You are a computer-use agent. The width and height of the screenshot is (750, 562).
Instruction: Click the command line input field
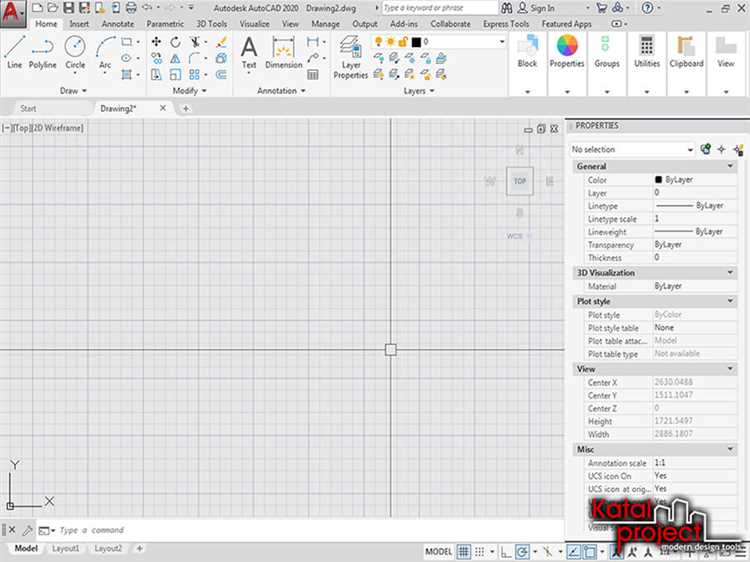(250, 530)
